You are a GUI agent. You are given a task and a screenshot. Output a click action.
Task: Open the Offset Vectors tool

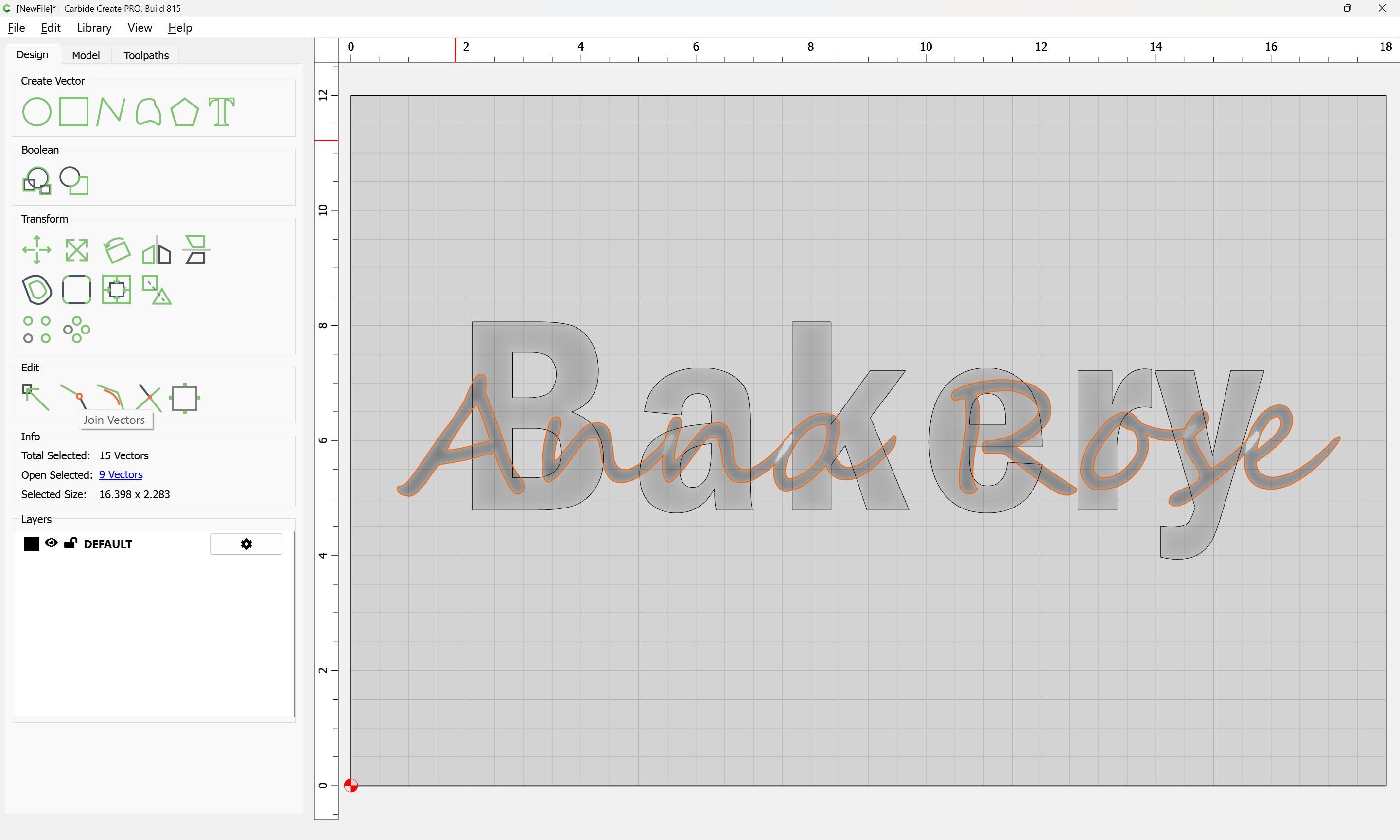(x=37, y=289)
